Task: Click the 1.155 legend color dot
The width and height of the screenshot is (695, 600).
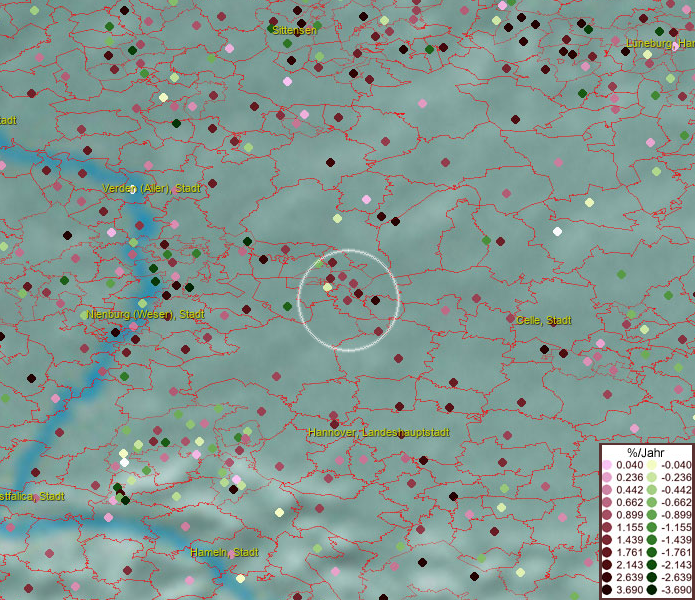Action: tap(608, 528)
